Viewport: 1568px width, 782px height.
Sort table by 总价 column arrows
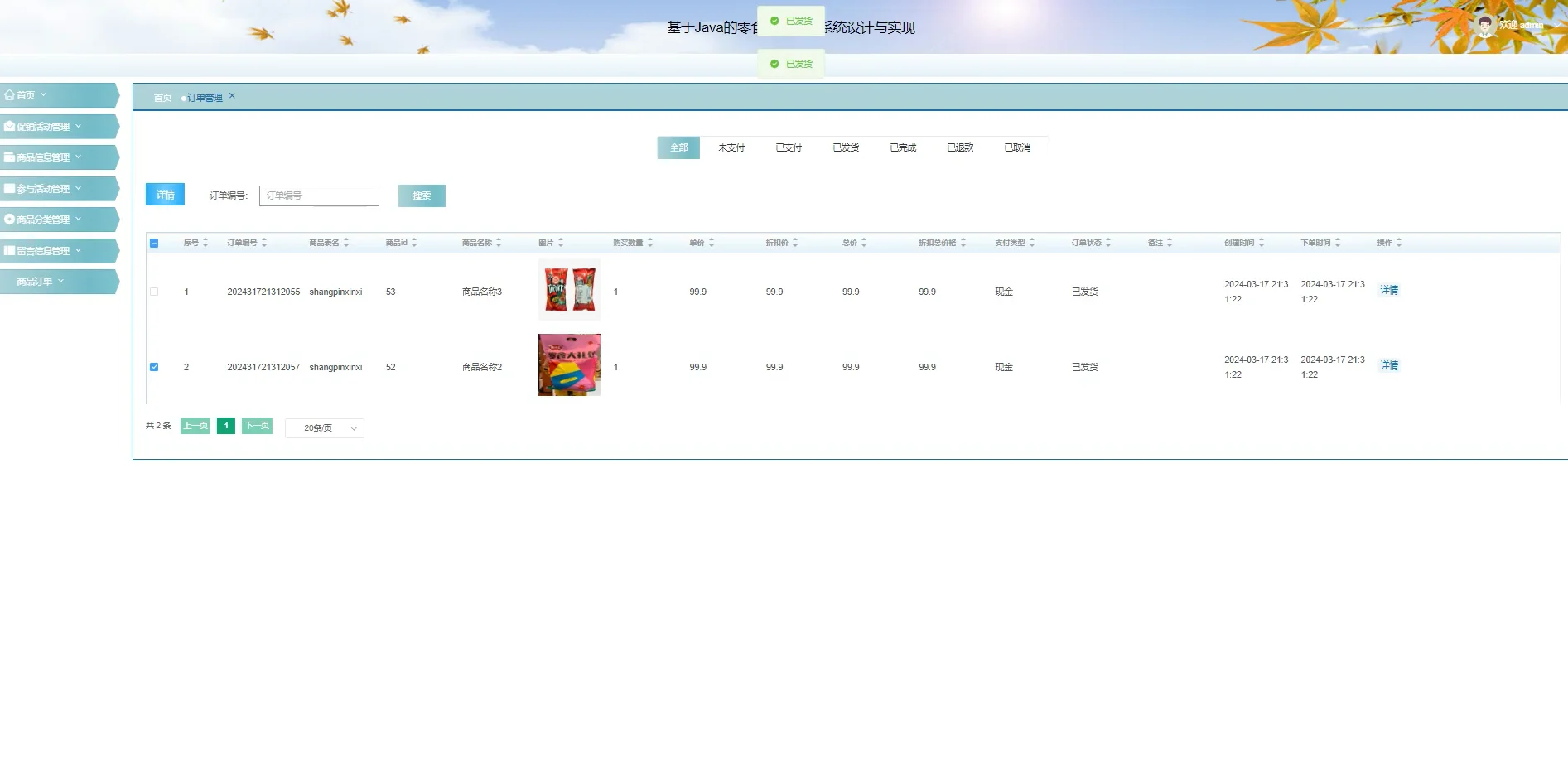pyautogui.click(x=864, y=243)
